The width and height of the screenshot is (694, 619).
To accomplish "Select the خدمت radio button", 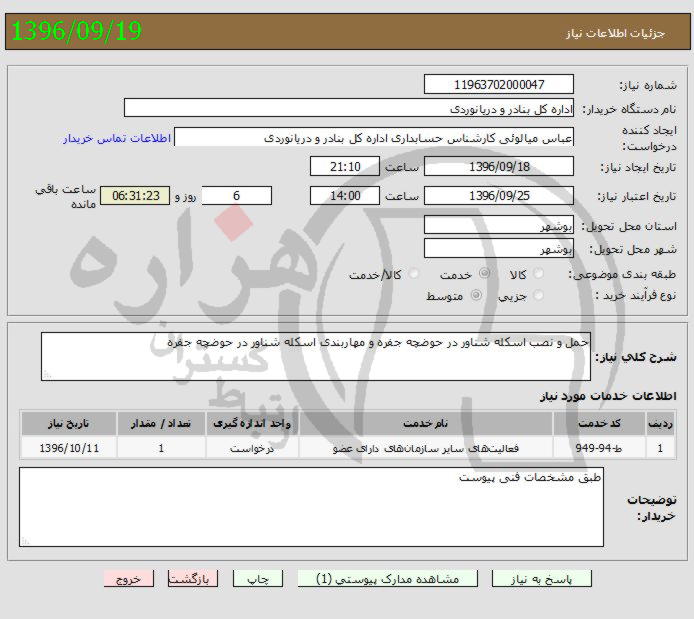I will 485,273.
